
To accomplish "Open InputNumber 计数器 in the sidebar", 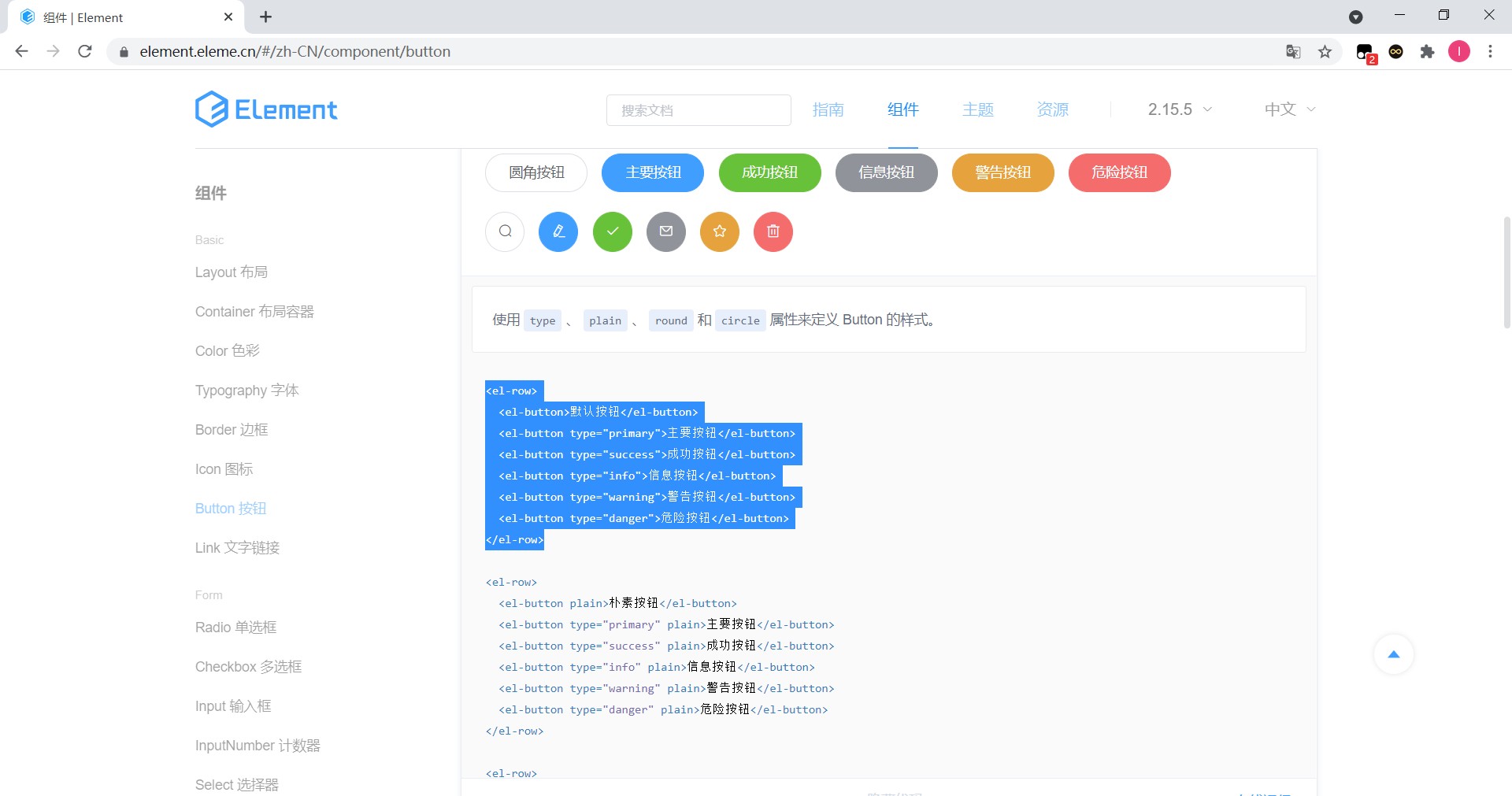I will [258, 746].
